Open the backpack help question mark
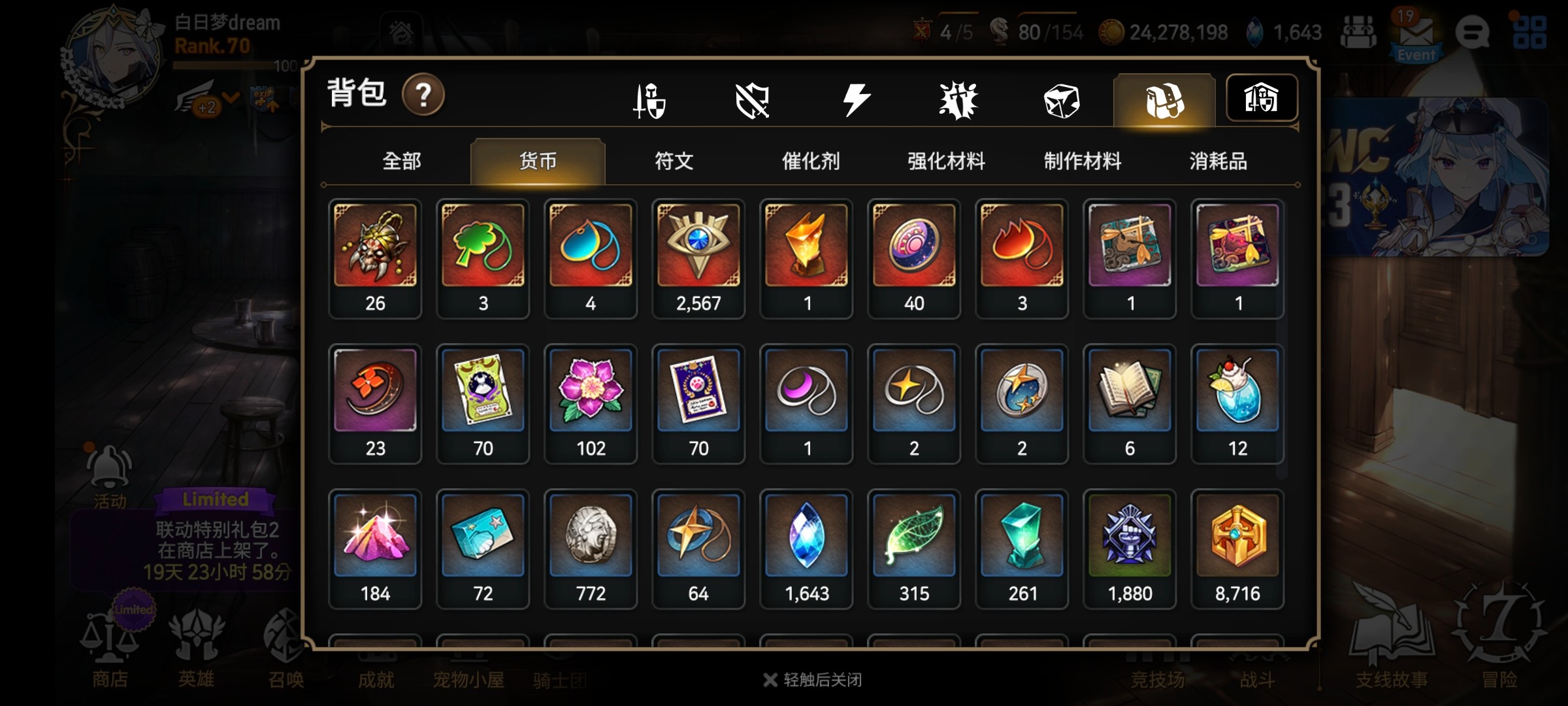Screen dimensions: 1568x706 pyautogui.click(x=423, y=95)
